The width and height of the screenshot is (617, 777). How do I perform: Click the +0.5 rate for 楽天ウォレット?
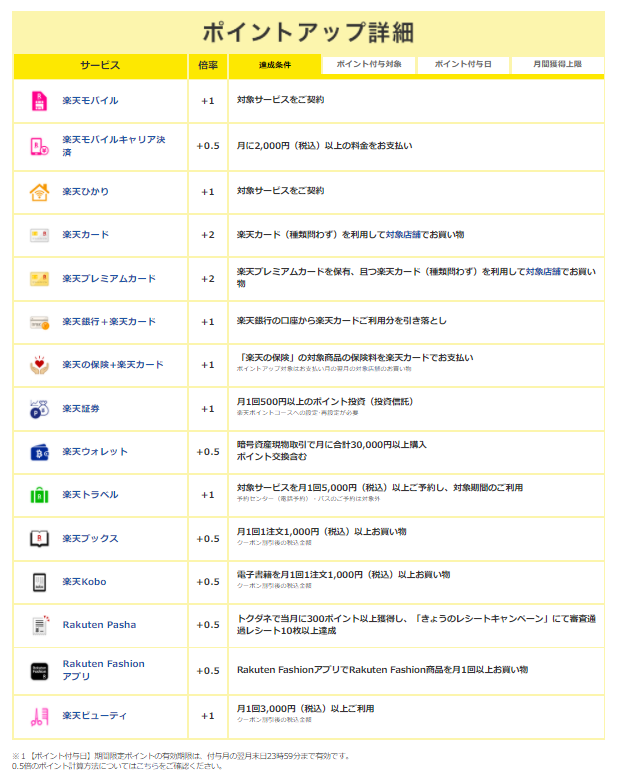[x=208, y=452]
